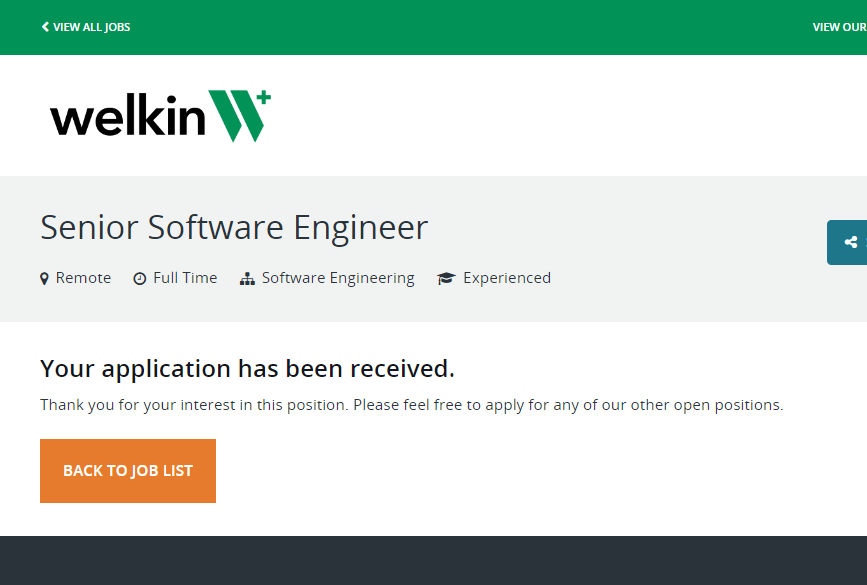Click the Software Engineering department label

[338, 278]
